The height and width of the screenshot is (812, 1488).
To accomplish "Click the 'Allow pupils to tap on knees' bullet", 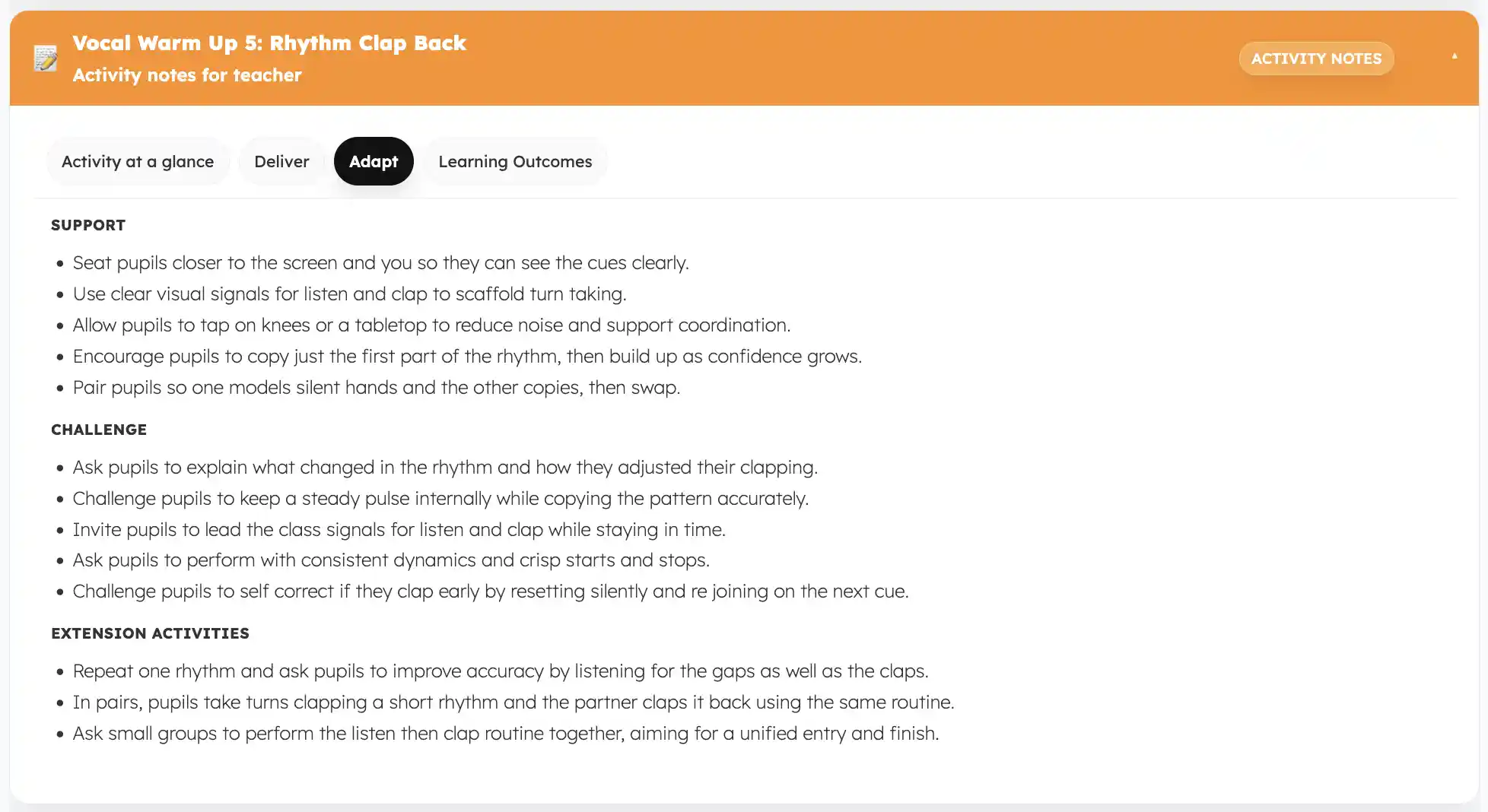I will [x=431, y=325].
